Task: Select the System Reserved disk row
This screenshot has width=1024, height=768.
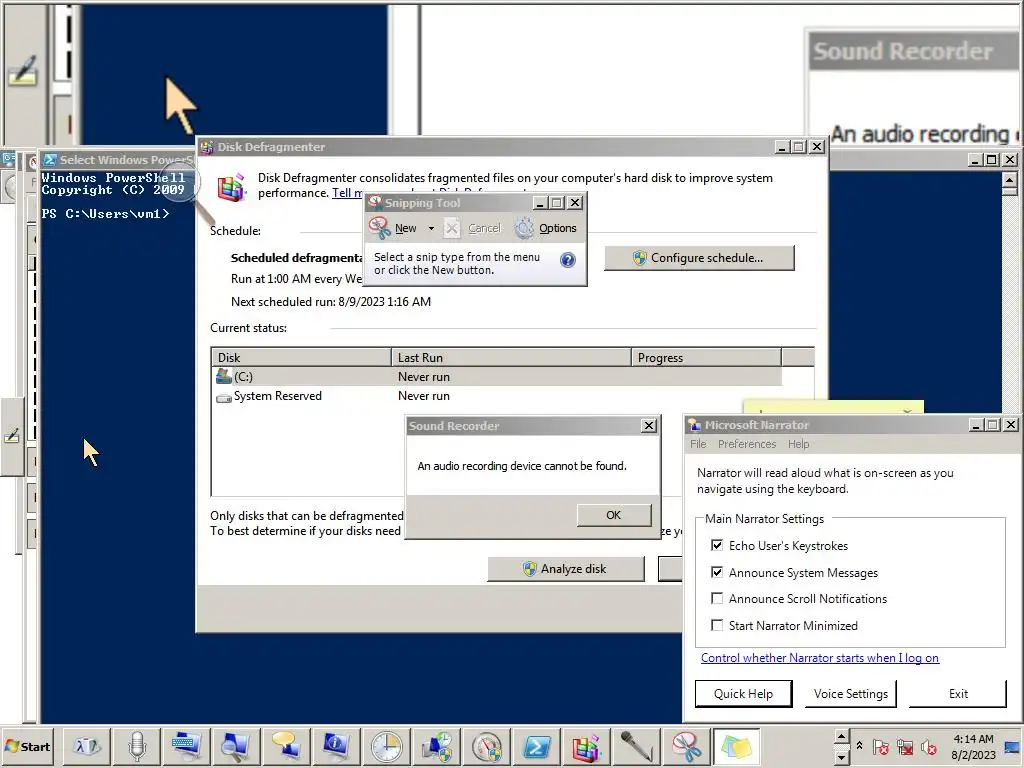Action: 496,396
